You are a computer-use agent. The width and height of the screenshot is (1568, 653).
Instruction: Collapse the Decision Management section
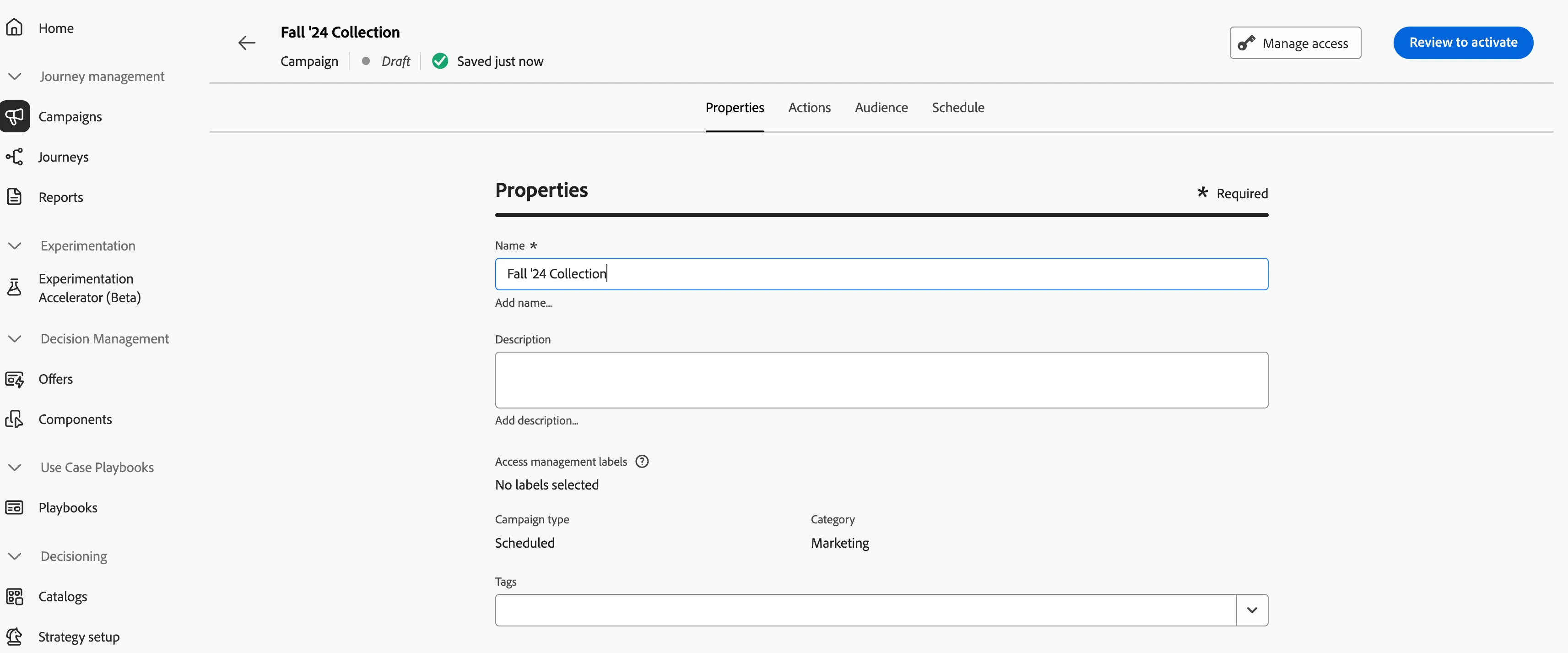pos(15,339)
